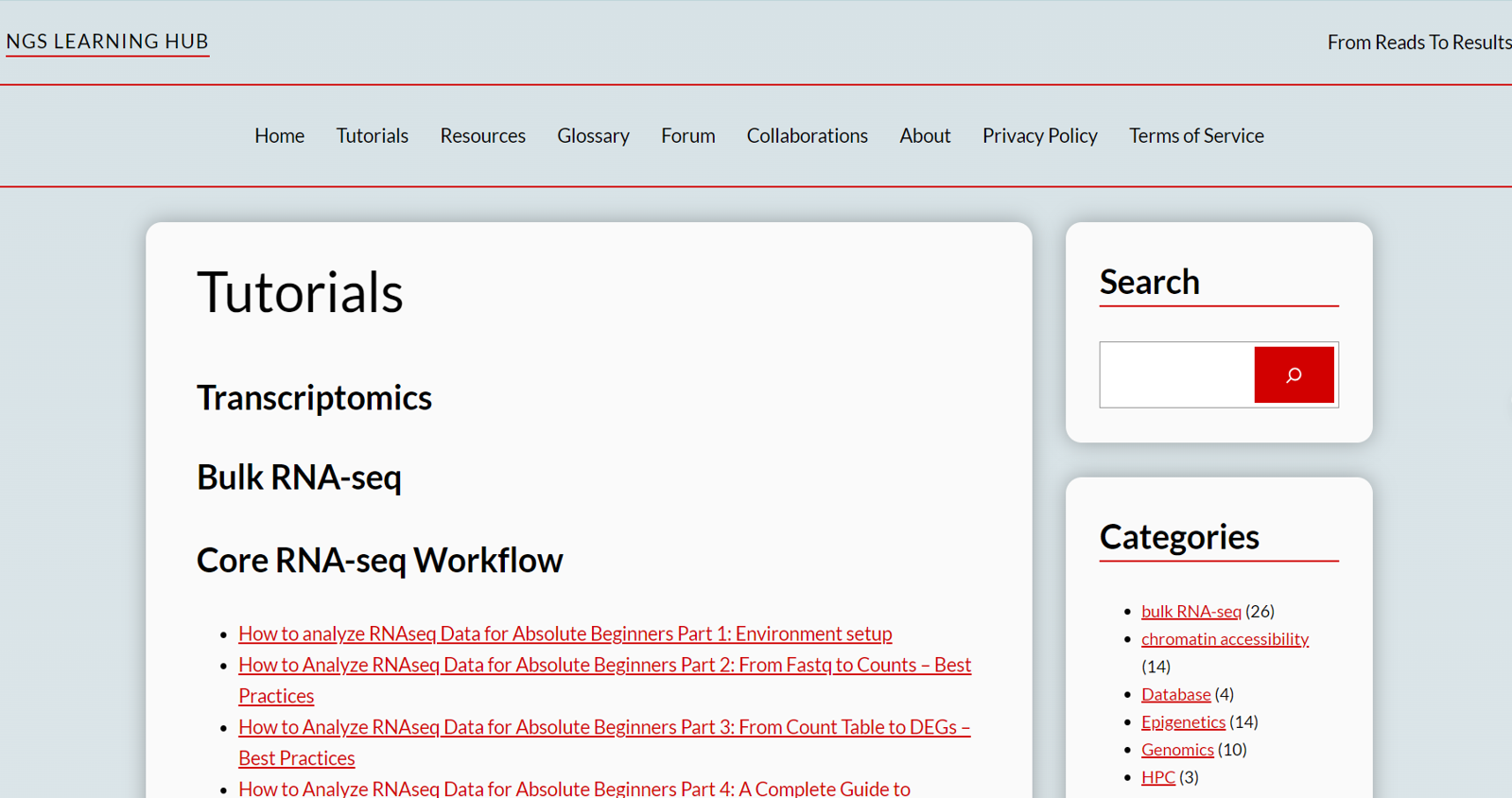Click the red search magnifier button
The width and height of the screenshot is (1512, 798).
[x=1293, y=375]
